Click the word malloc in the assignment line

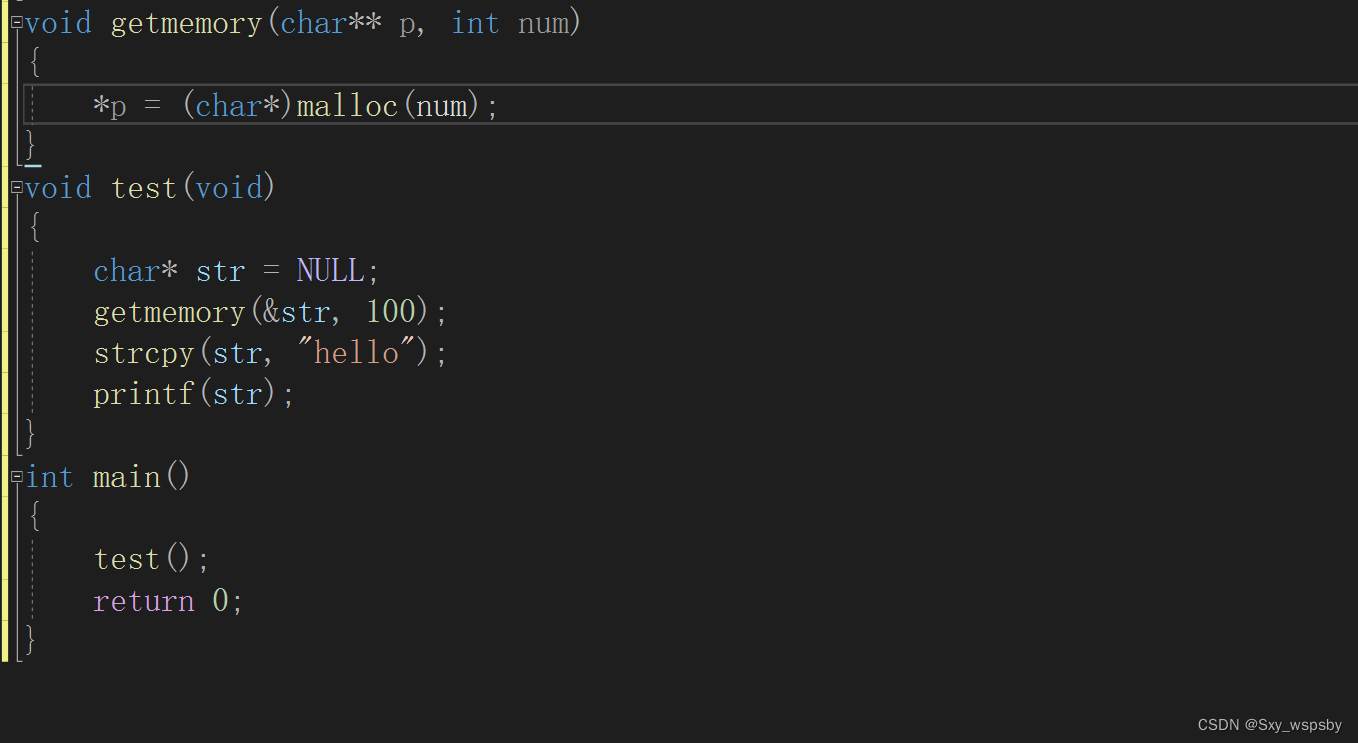347,106
